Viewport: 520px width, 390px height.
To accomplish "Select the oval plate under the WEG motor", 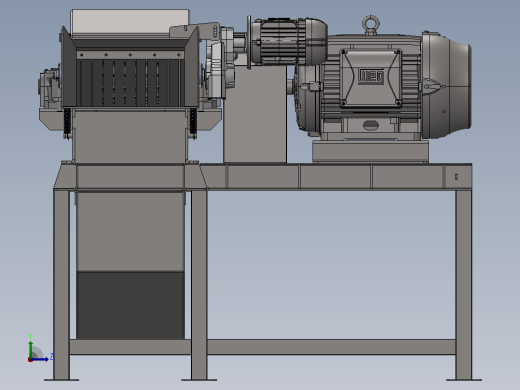I will tap(370, 125).
